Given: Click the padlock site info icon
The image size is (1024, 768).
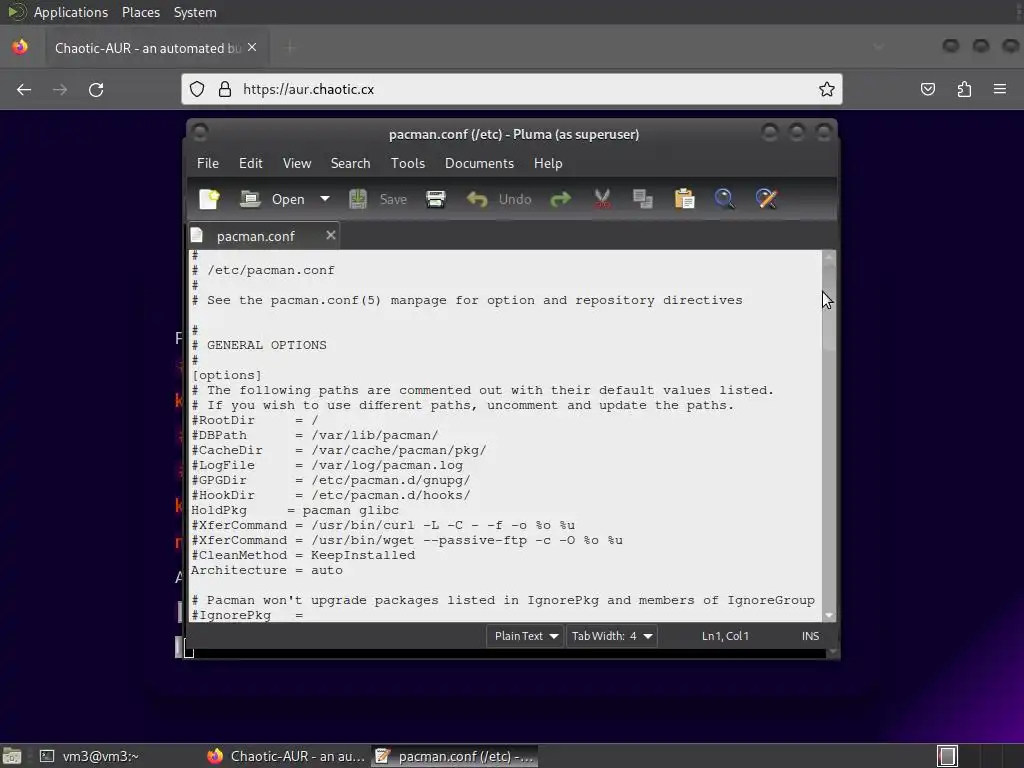Looking at the screenshot, I should [225, 89].
